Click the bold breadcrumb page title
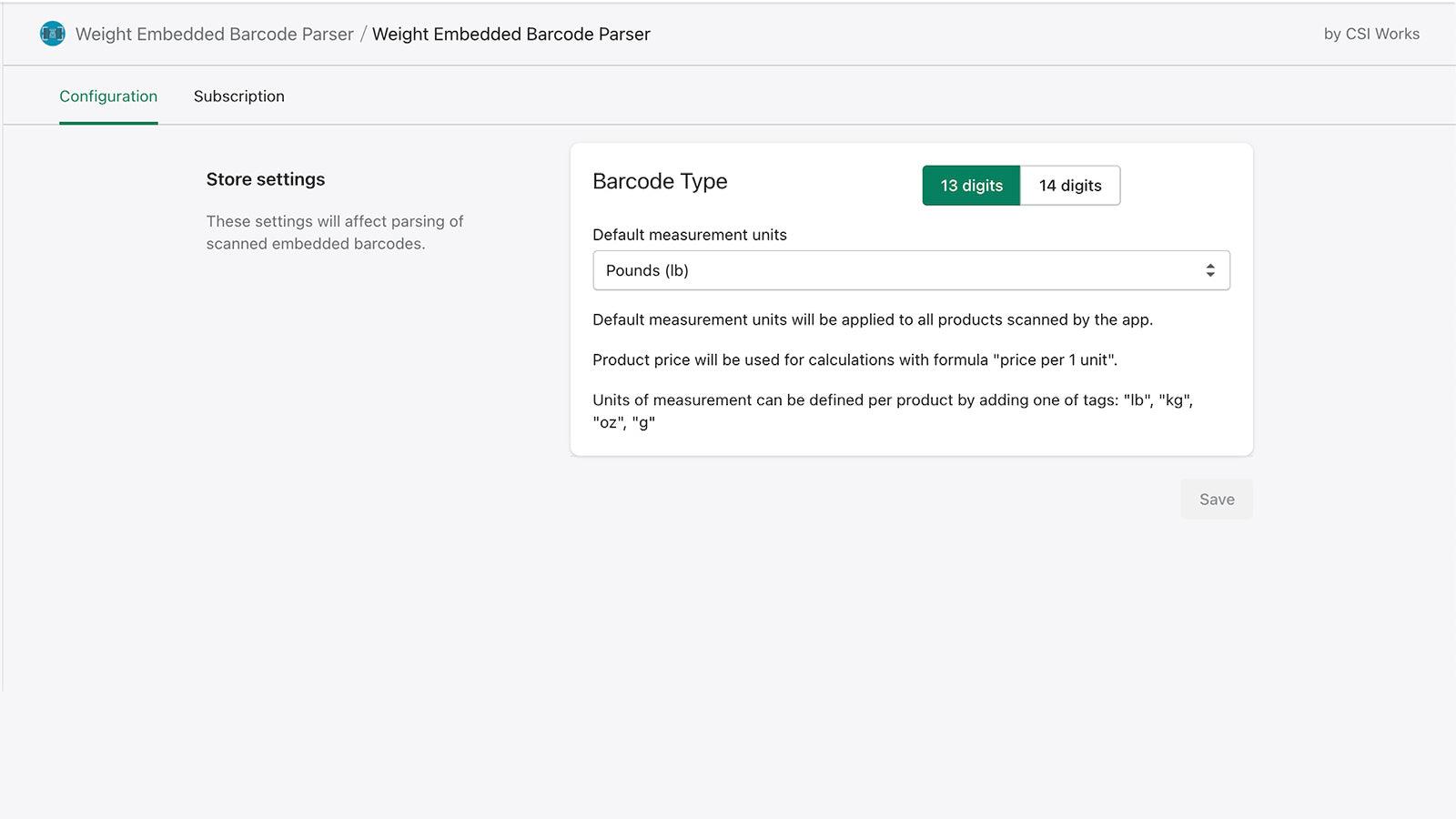This screenshot has width=1456, height=819. [x=512, y=34]
